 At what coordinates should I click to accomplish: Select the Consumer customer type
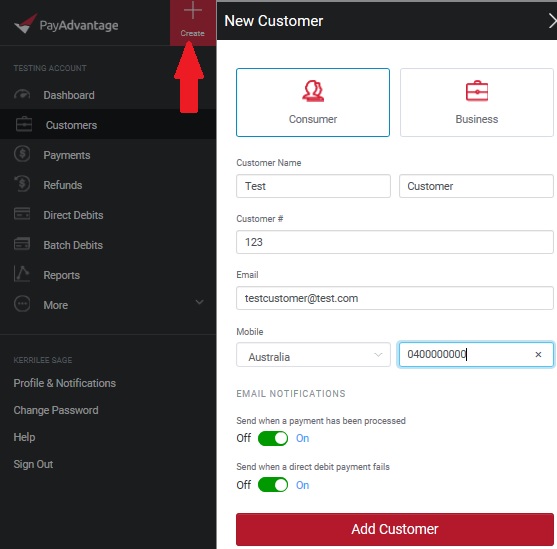coord(313,102)
